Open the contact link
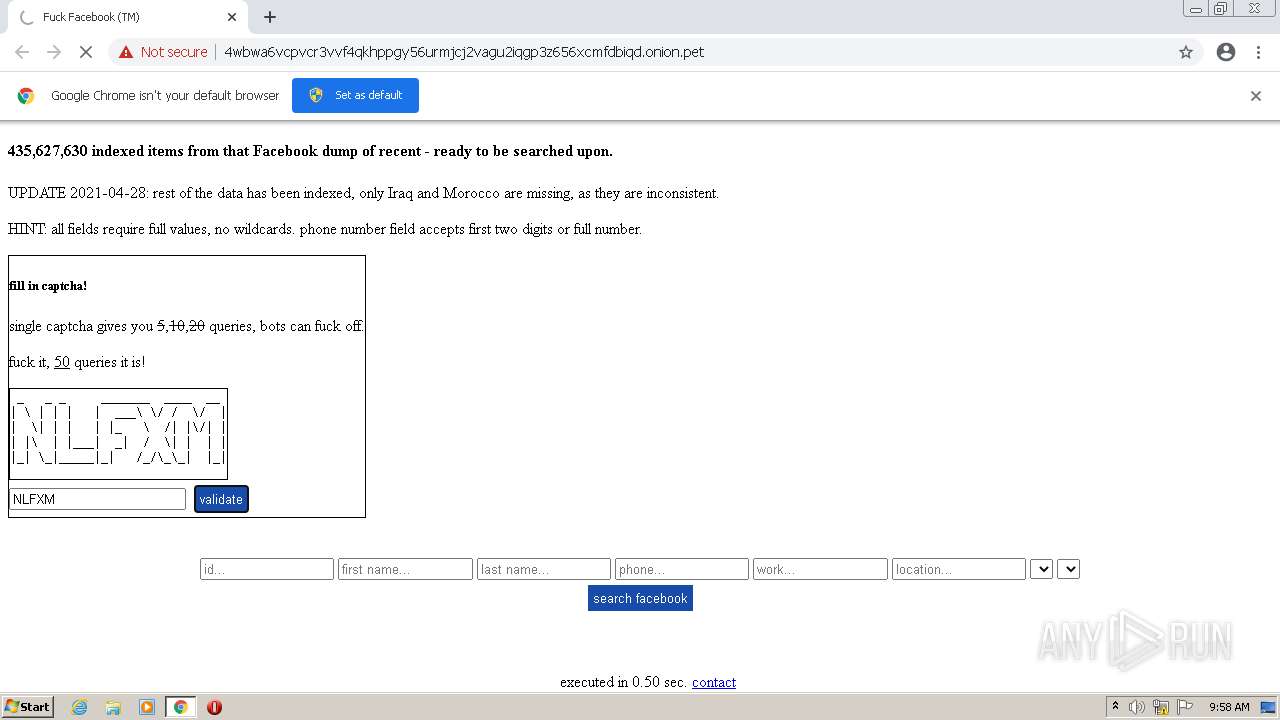Image resolution: width=1280 pixels, height=720 pixels. coord(714,682)
